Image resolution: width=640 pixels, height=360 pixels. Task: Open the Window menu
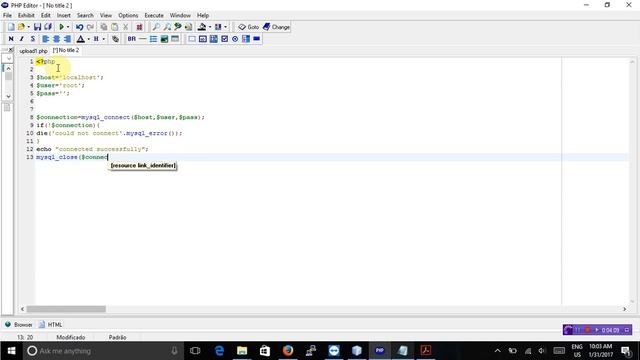[180, 16]
